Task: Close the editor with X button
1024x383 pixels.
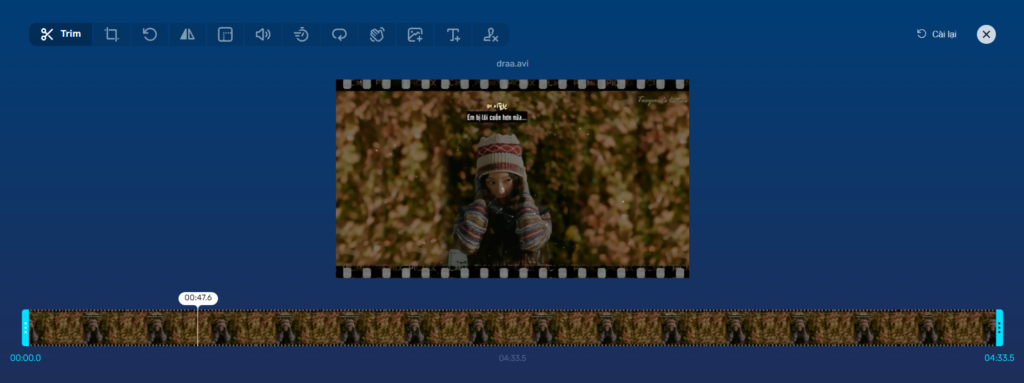Action: click(986, 34)
